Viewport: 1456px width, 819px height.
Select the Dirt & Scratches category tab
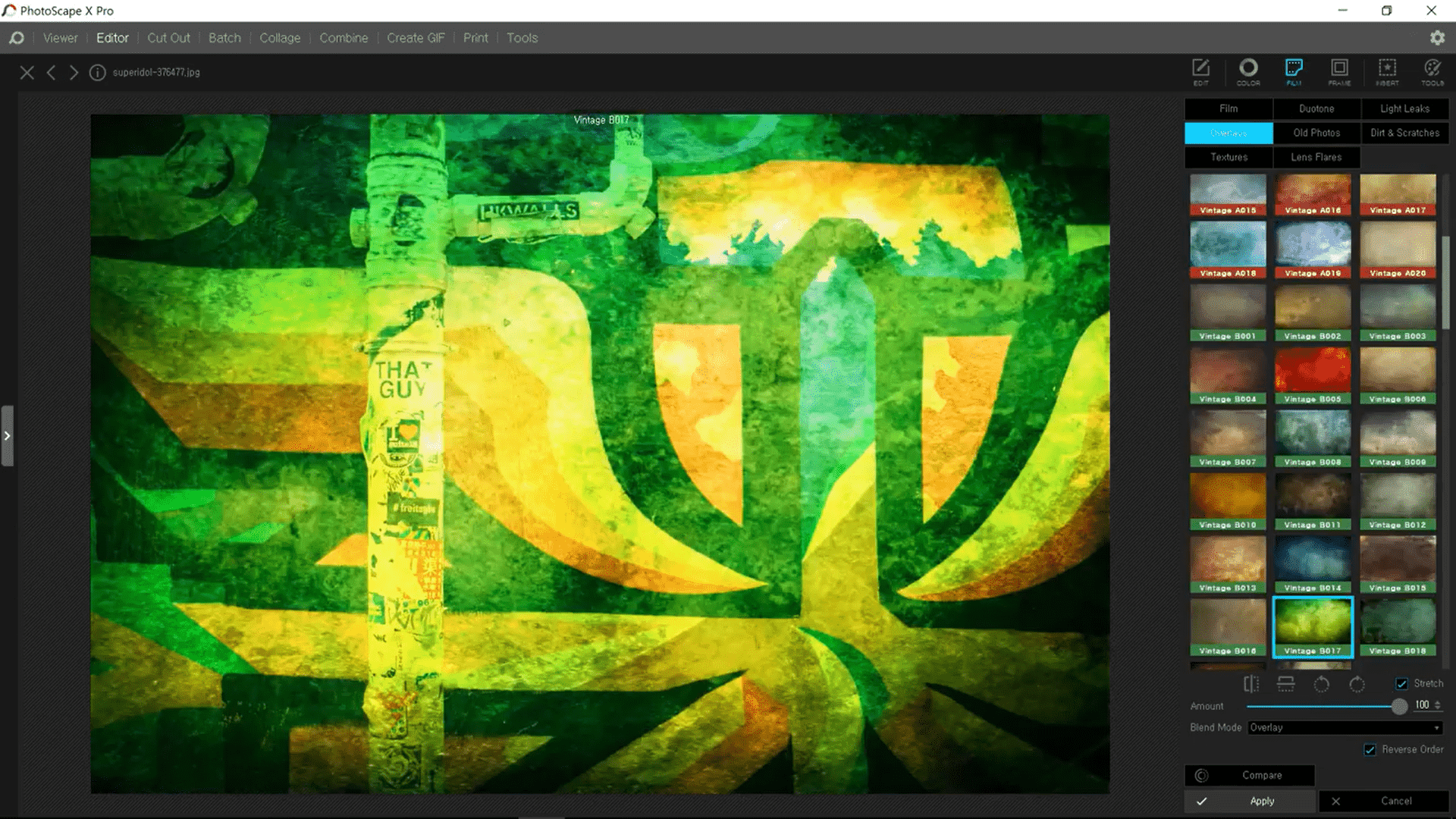1404,133
